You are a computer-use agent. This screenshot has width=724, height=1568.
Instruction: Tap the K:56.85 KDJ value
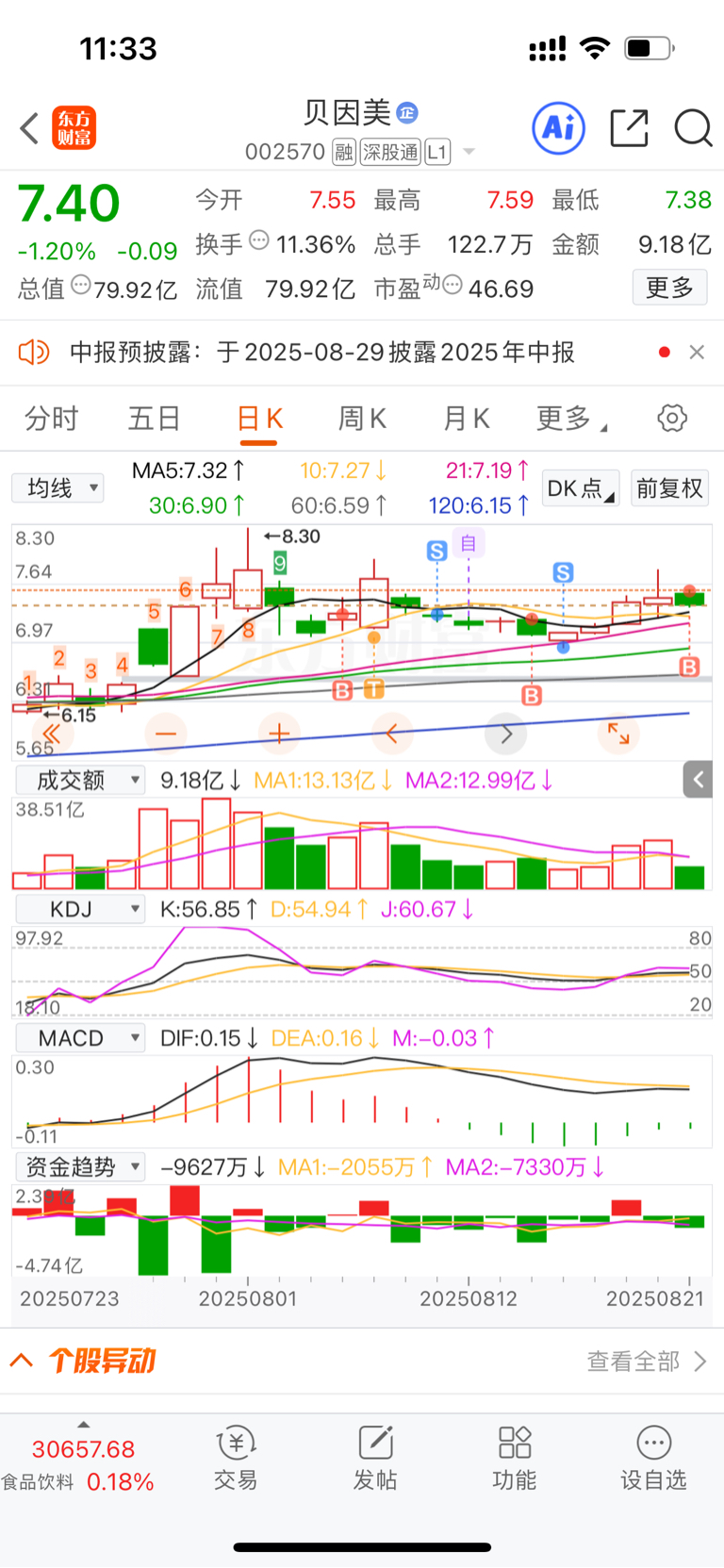coord(209,909)
